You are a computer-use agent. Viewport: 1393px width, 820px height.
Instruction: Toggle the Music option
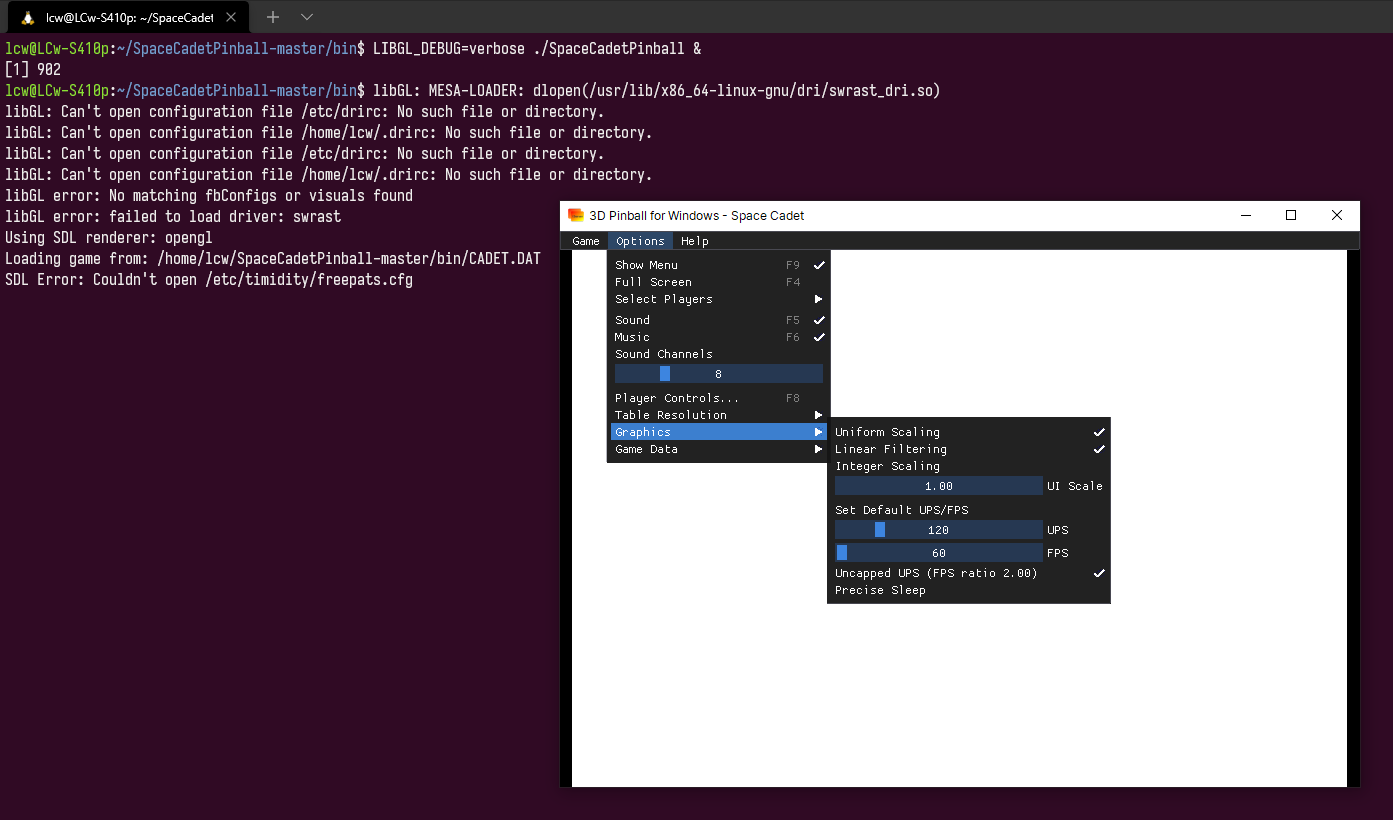tap(719, 337)
